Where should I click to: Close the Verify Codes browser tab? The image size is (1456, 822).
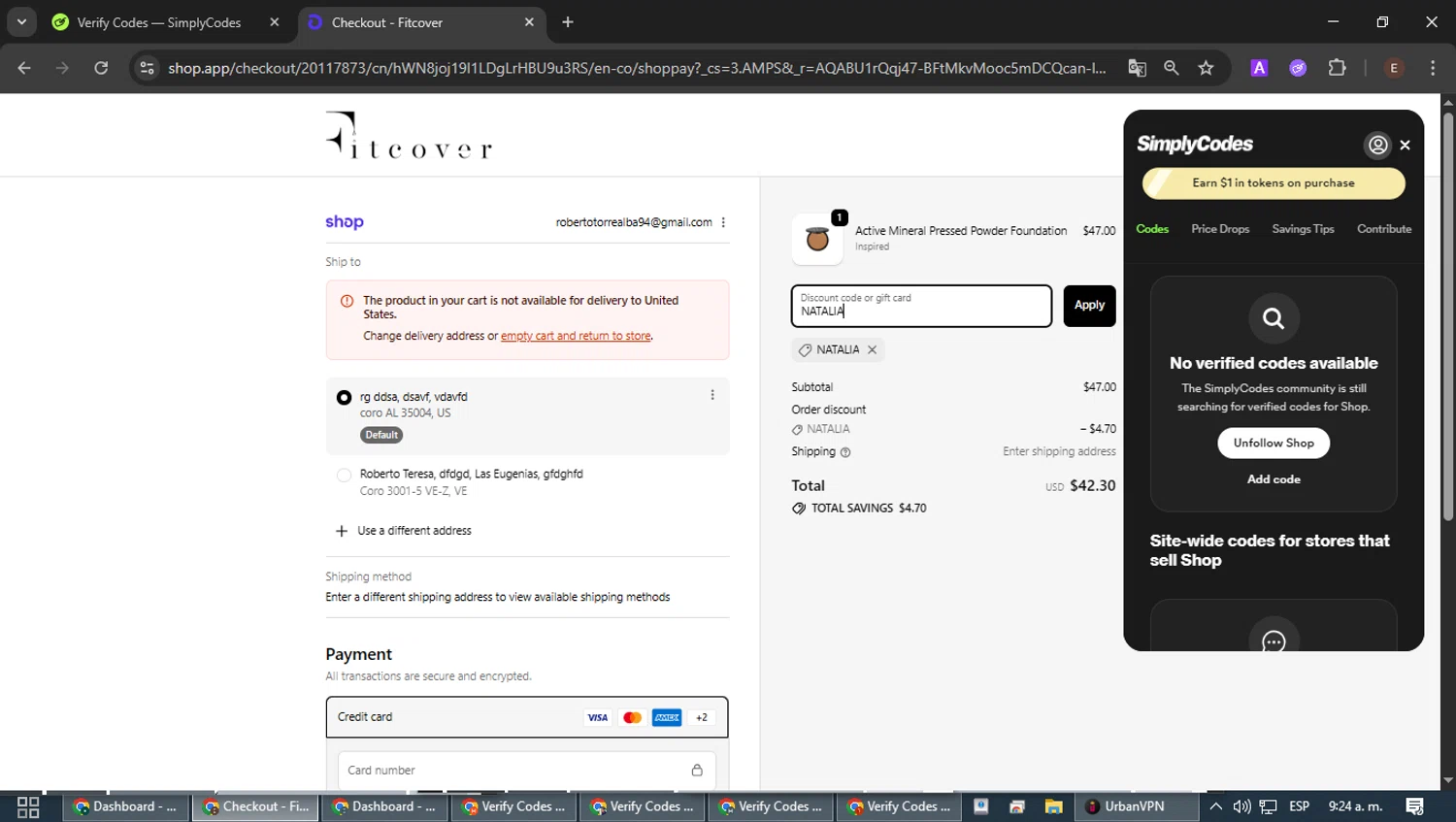point(275,22)
